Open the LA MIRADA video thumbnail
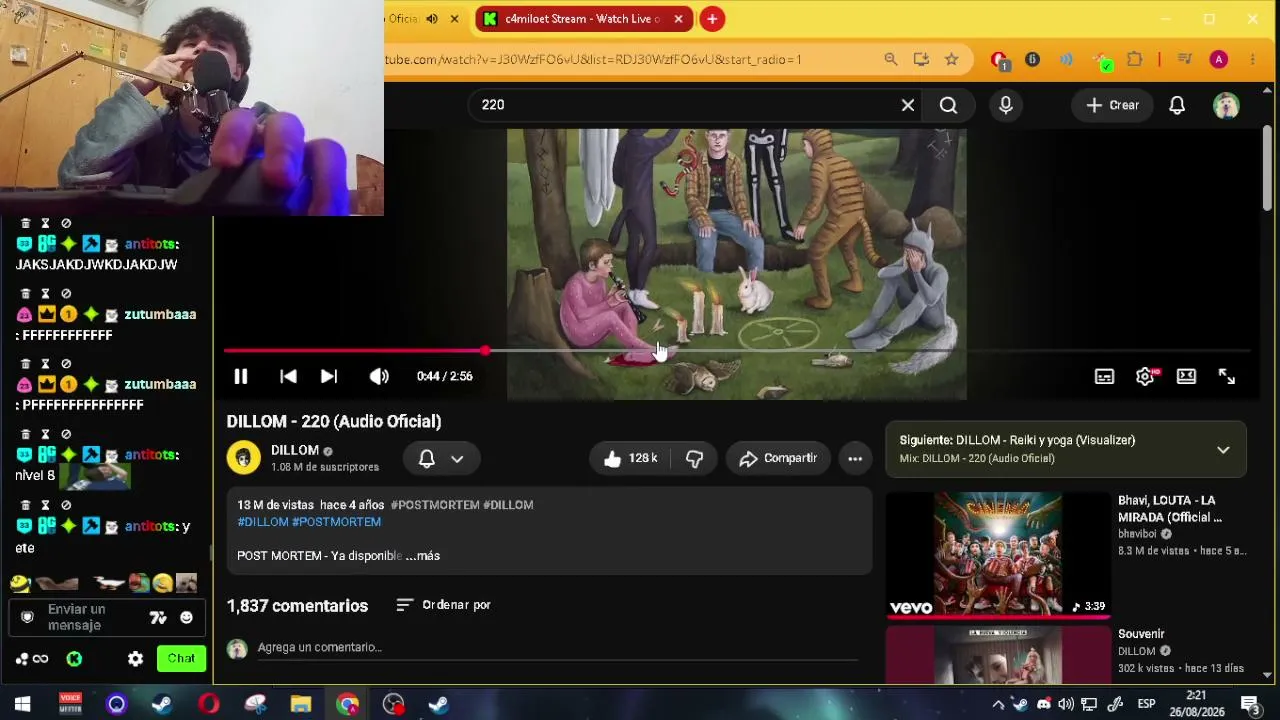The height and width of the screenshot is (720, 1280). coord(998,553)
